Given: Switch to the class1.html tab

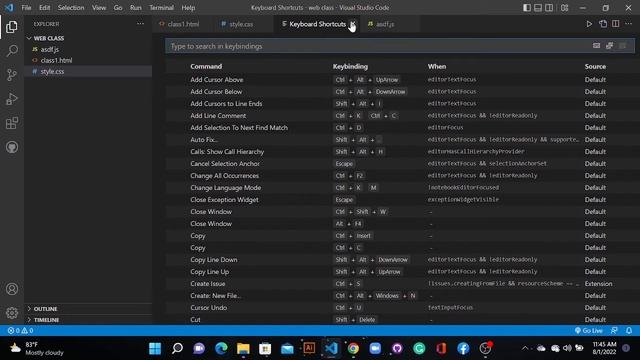Looking at the screenshot, I should click(183, 24).
